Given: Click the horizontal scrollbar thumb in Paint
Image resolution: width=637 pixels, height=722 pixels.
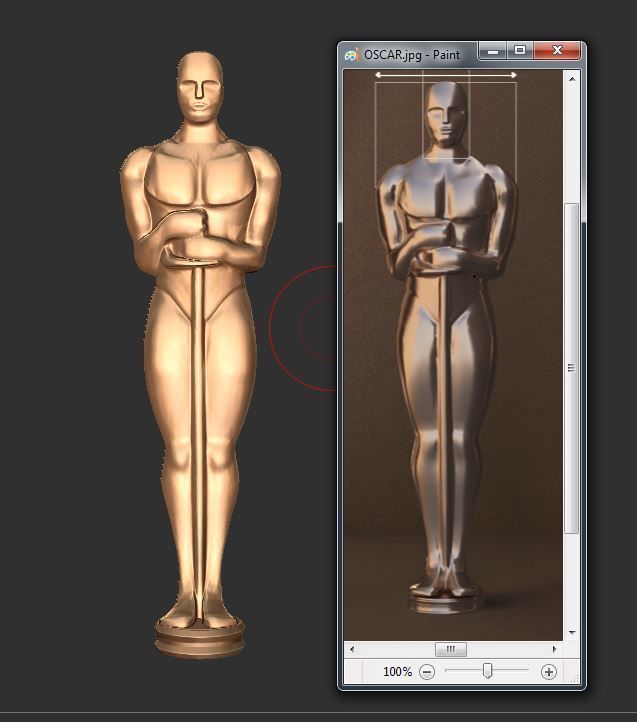Looking at the screenshot, I should coord(451,649).
